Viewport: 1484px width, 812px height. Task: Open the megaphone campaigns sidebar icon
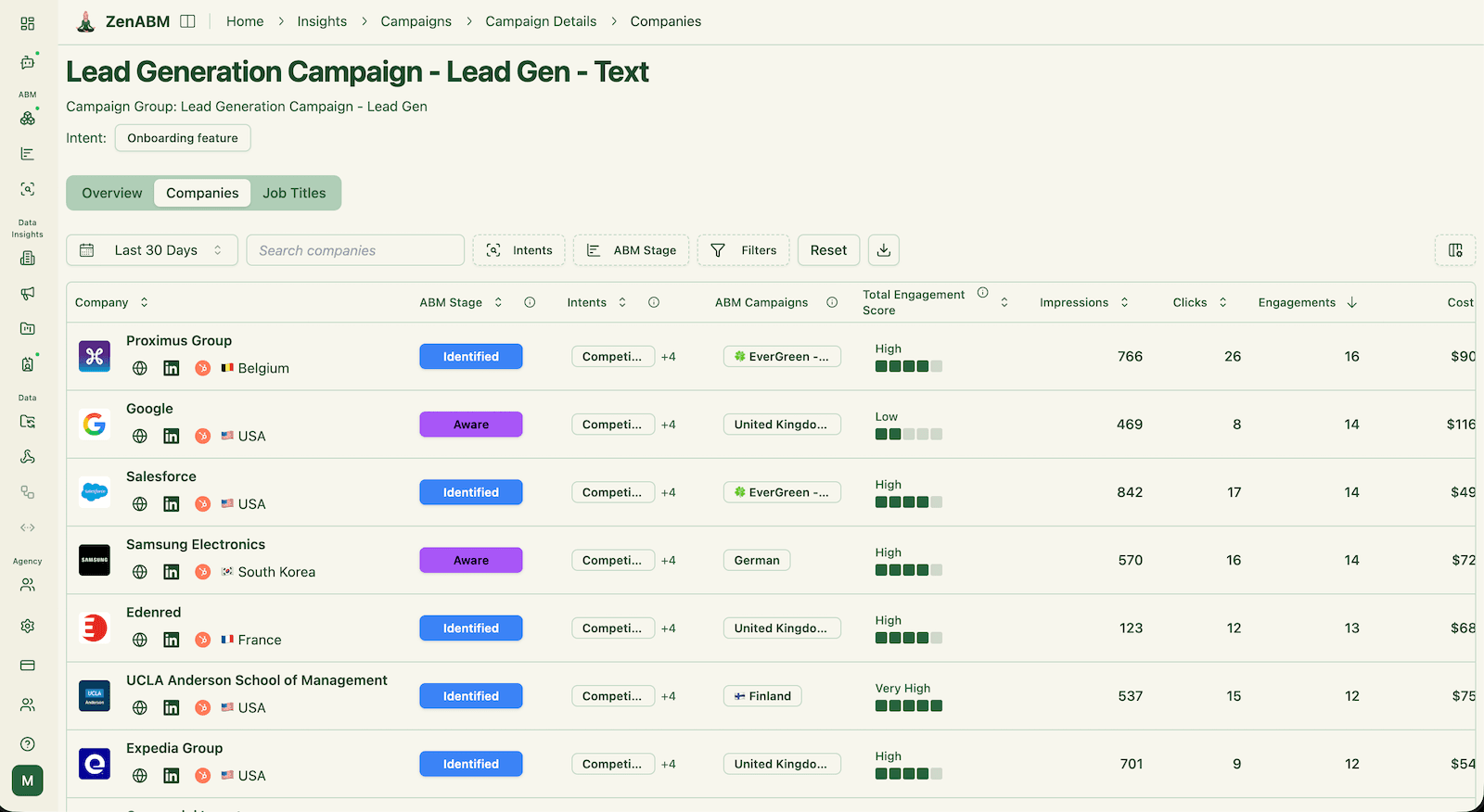point(28,294)
